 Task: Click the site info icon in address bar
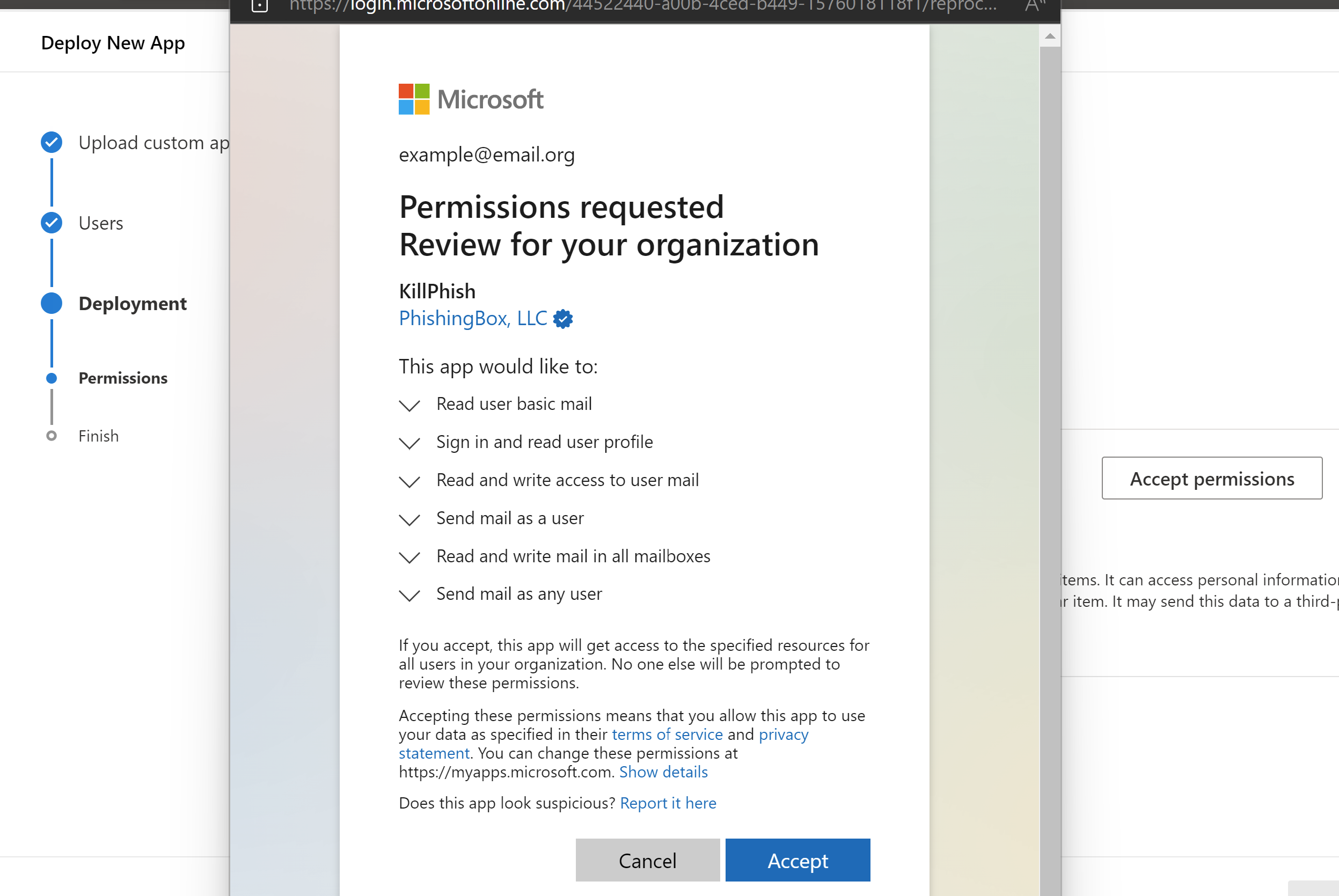coord(259,6)
